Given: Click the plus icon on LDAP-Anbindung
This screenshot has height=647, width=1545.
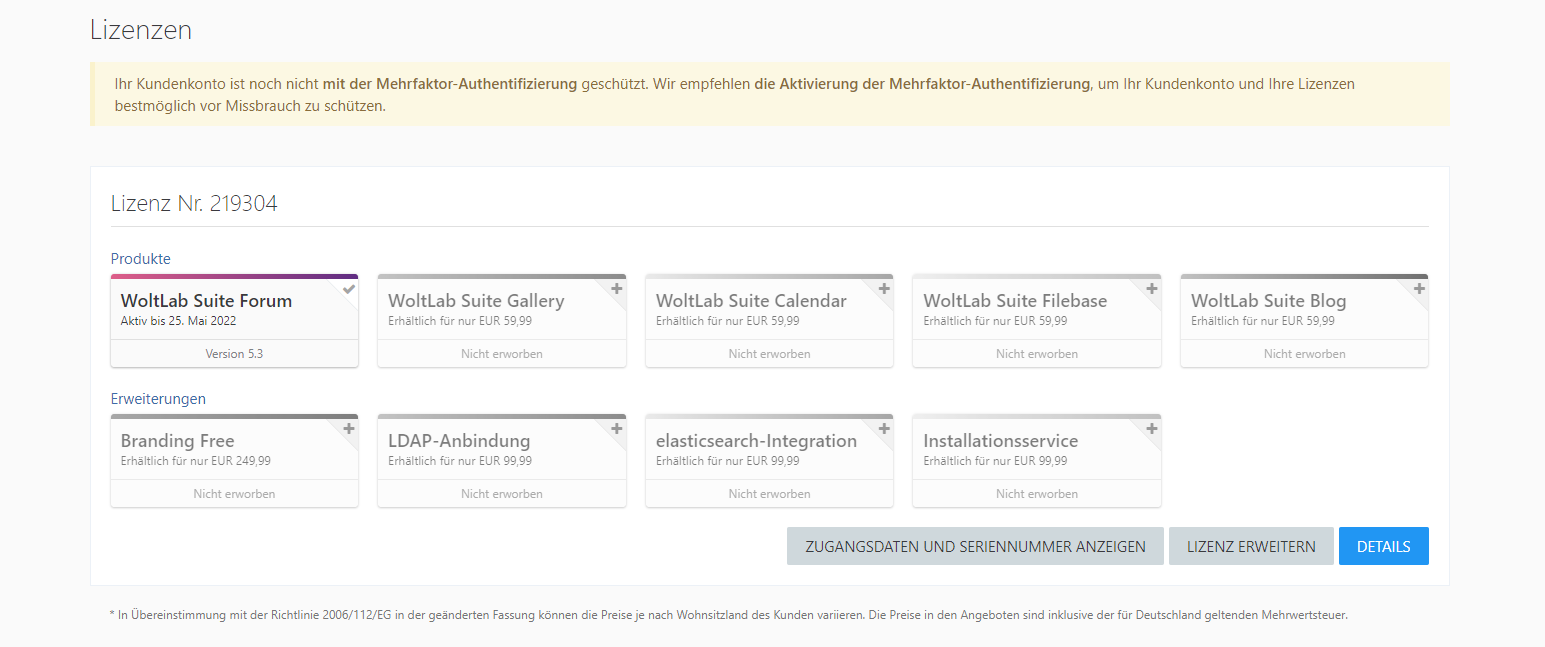Looking at the screenshot, I should [616, 429].
